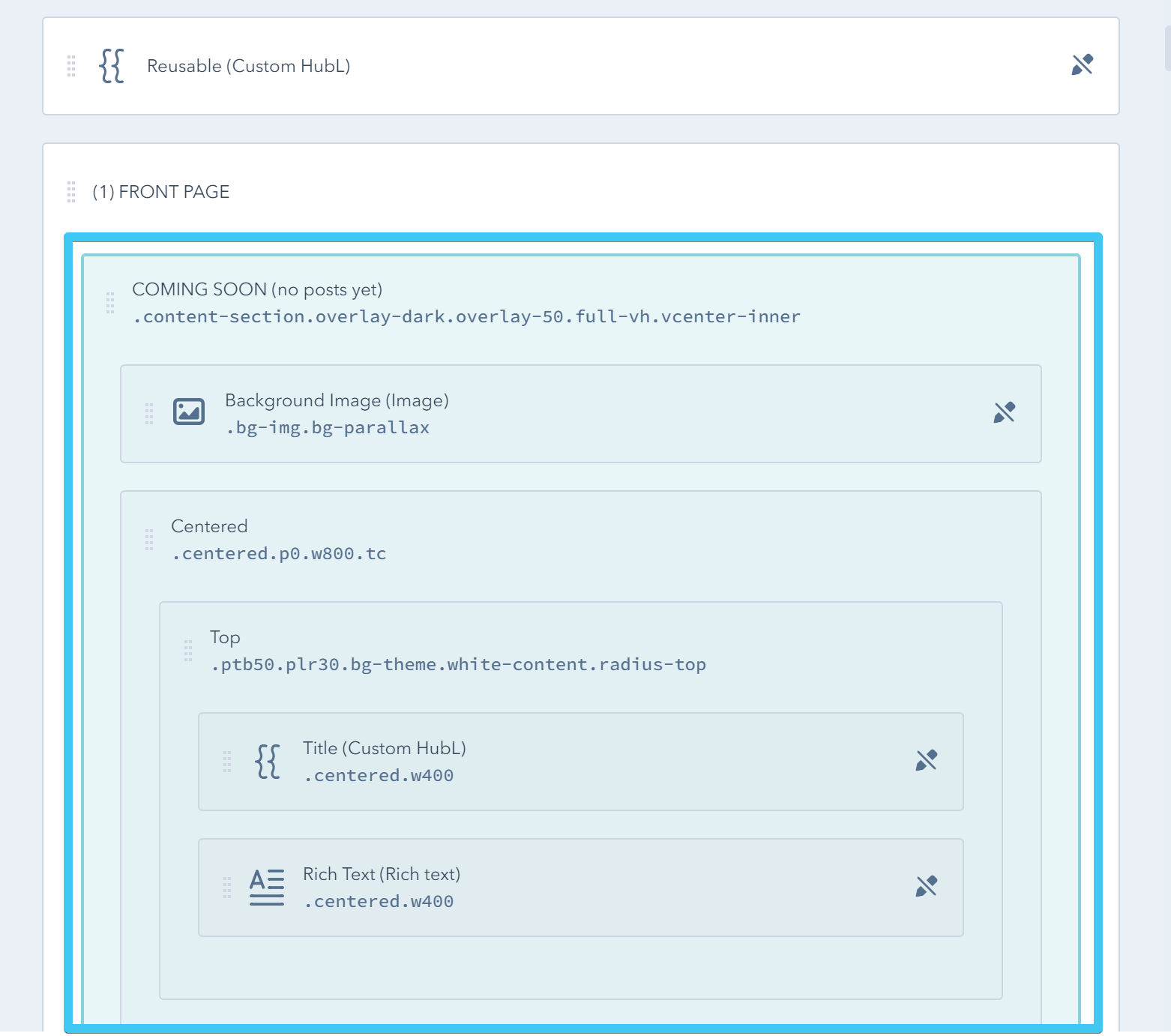
Task: Toggle inline editing pen on Reusable module
Action: click(x=1082, y=66)
